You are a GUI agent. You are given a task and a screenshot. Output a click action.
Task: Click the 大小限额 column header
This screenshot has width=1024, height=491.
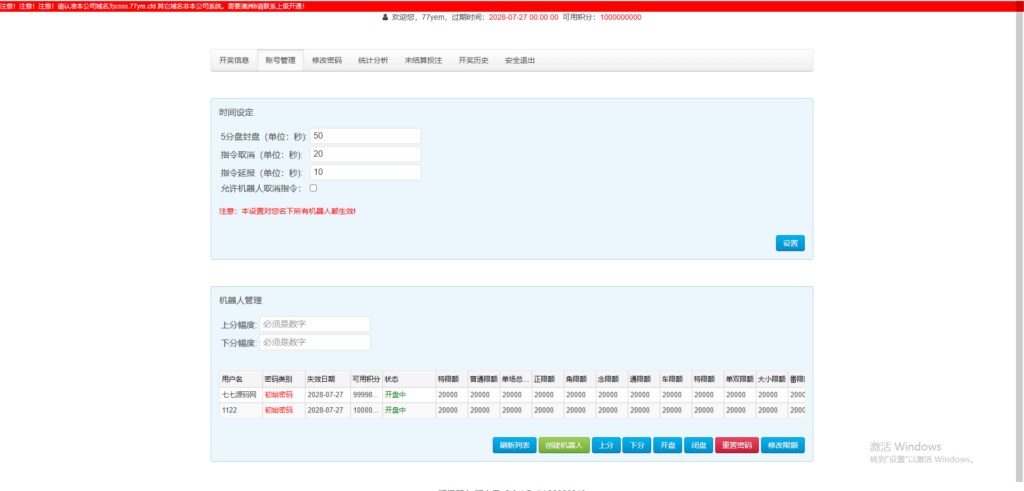pyautogui.click(x=771, y=379)
